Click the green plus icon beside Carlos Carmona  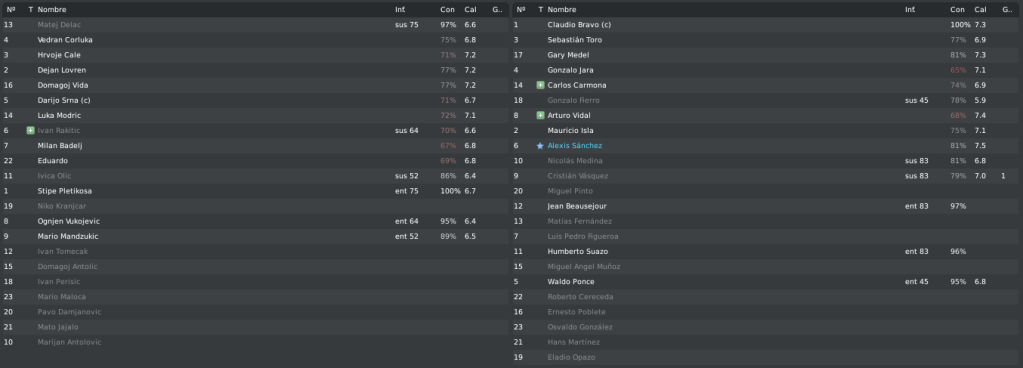(540, 85)
